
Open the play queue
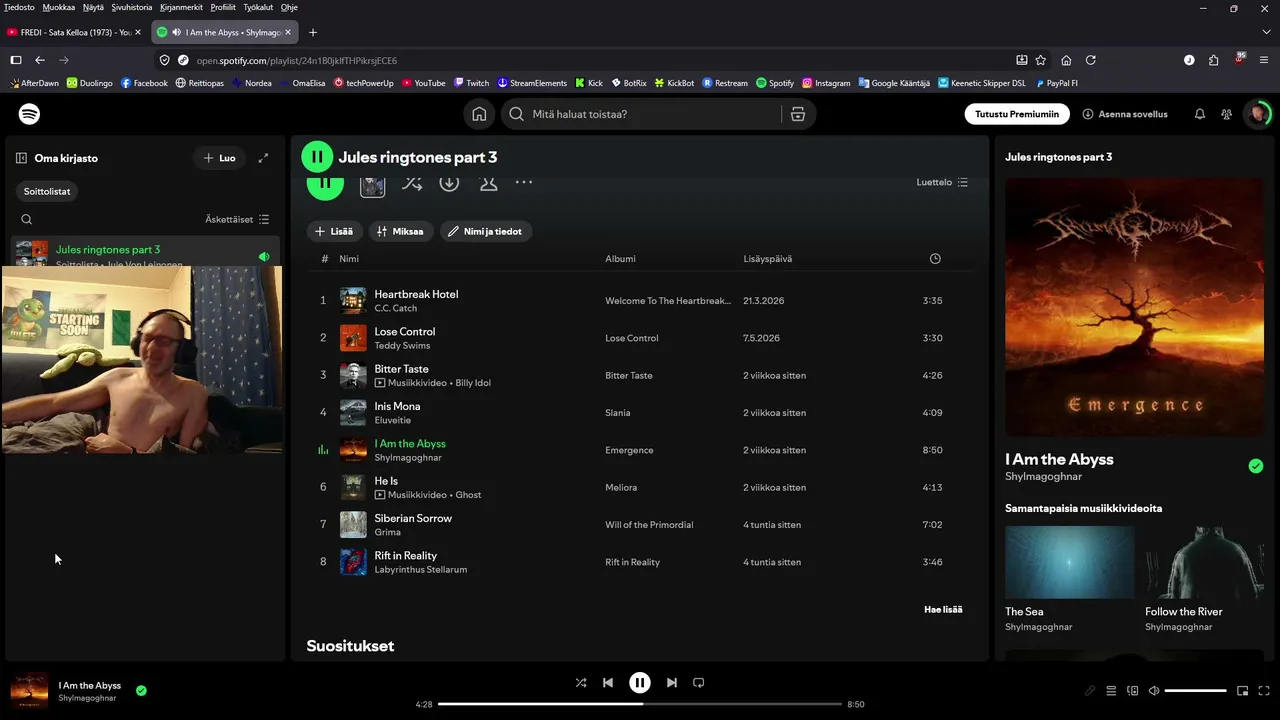click(1111, 691)
